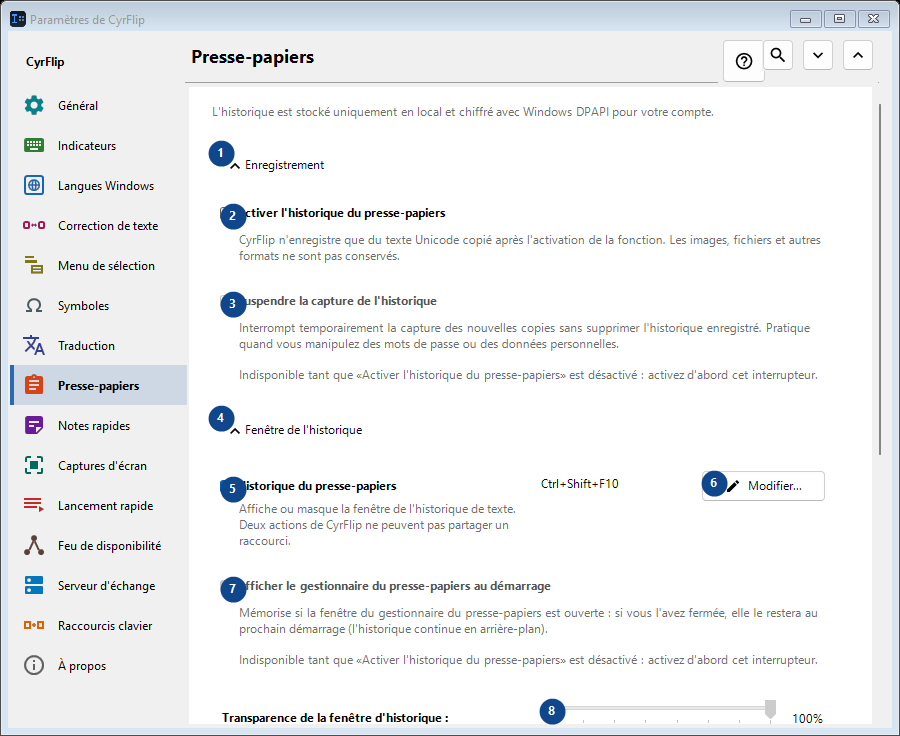Close the Paramètres de CyrFlip window
The width and height of the screenshot is (900, 736).
click(874, 19)
